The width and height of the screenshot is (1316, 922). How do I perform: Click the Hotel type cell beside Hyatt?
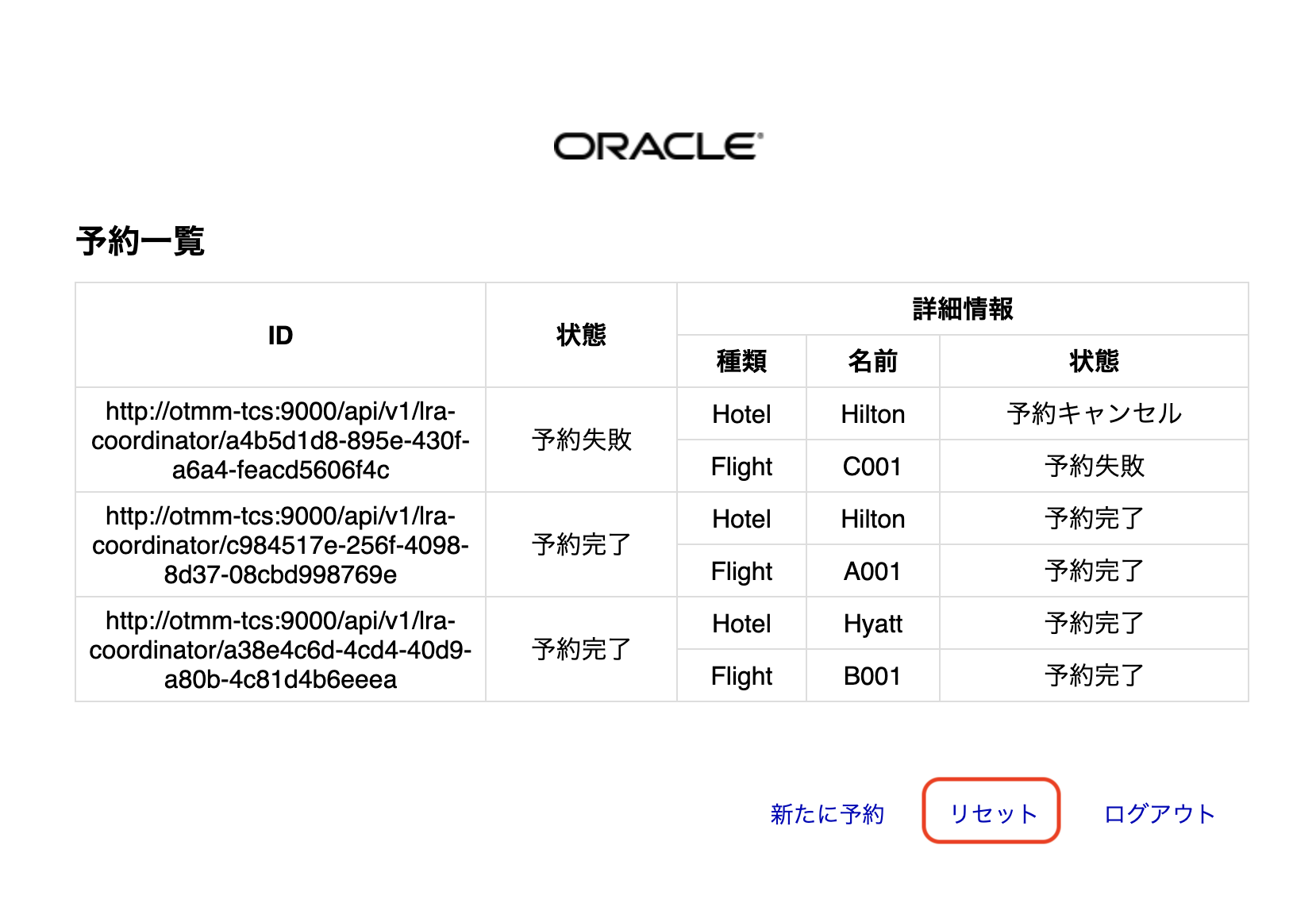[741, 624]
